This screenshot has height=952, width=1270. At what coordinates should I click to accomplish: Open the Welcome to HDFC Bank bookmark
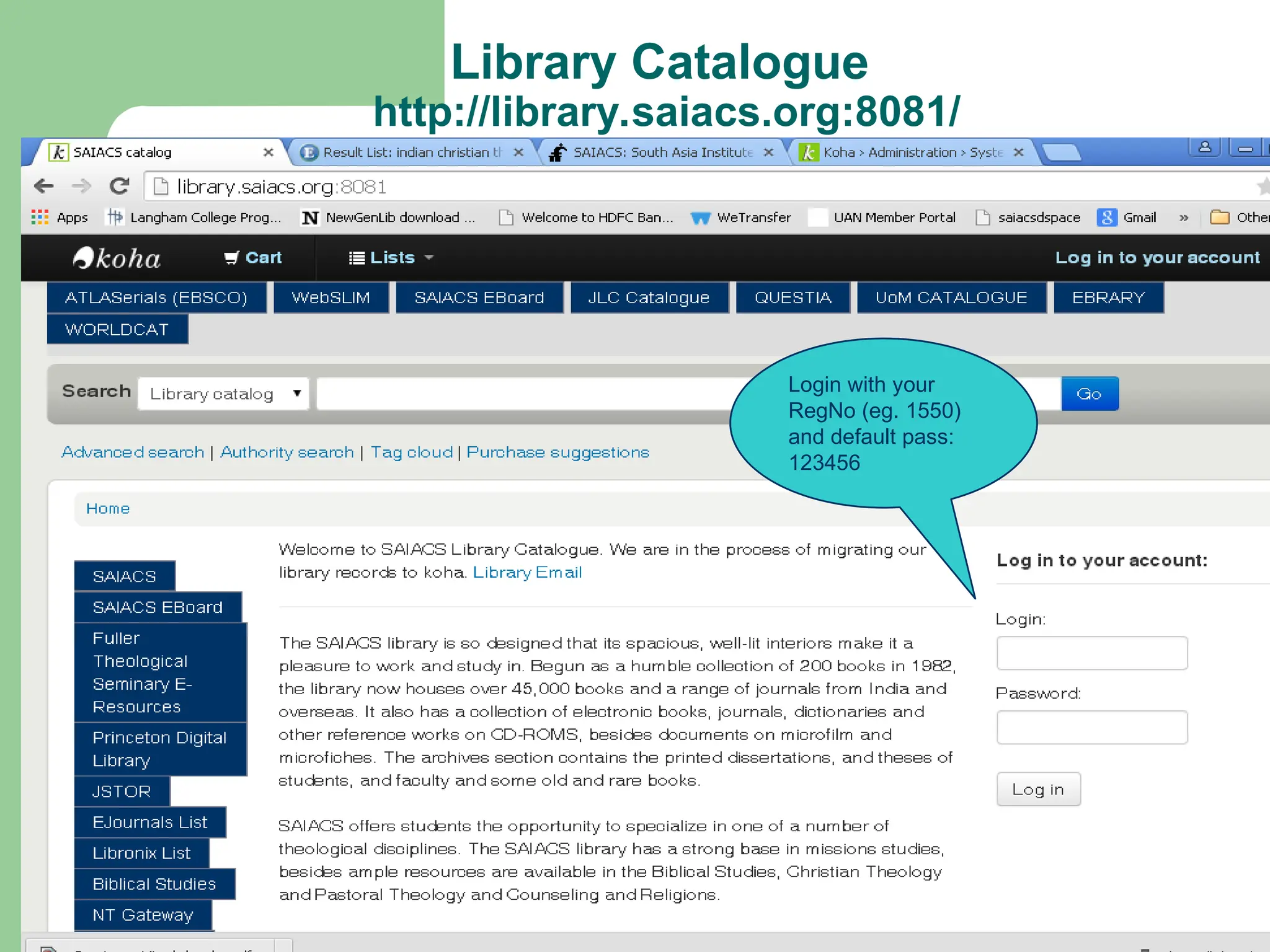pos(586,218)
